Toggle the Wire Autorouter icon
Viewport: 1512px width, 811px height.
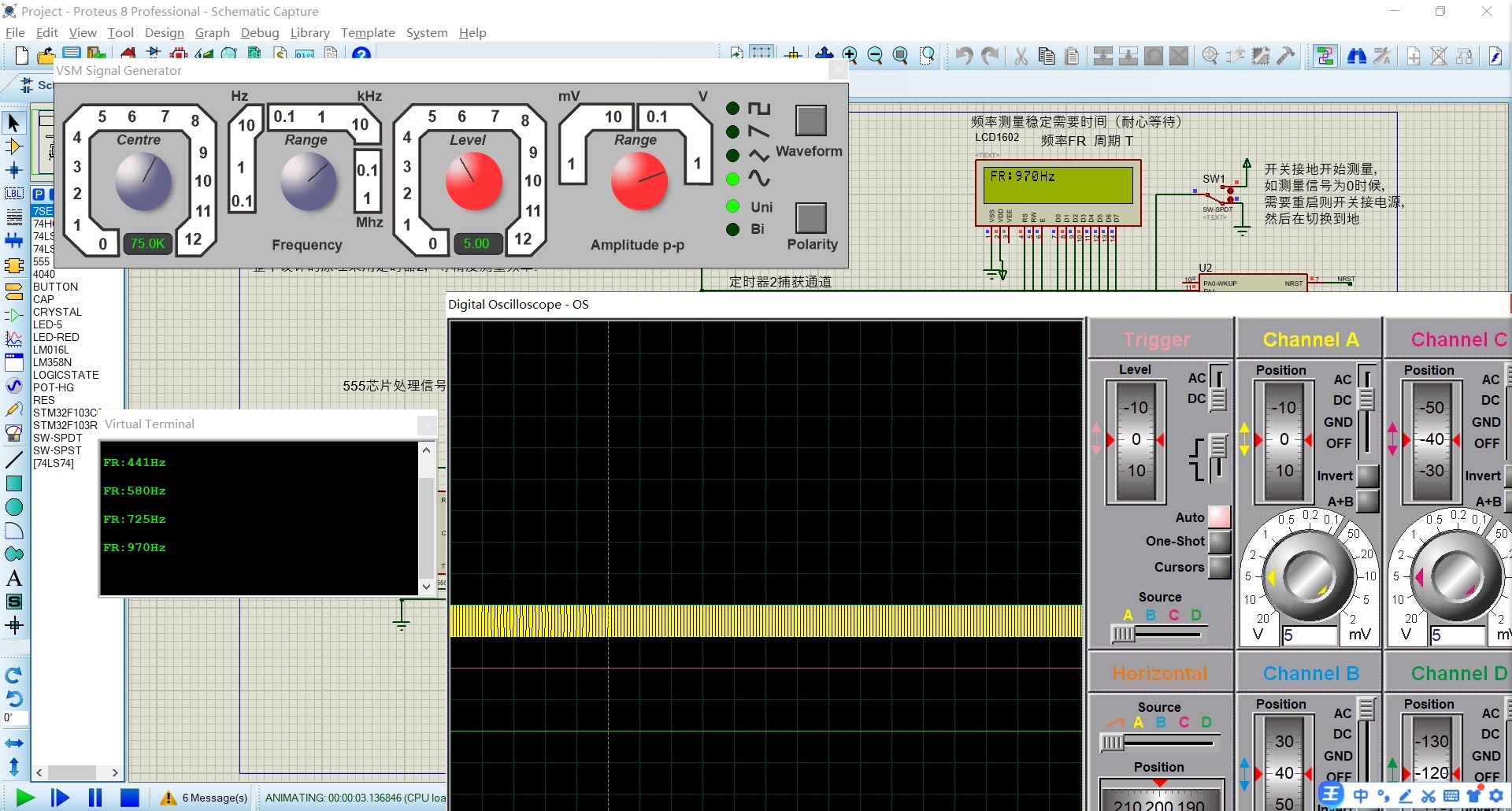(x=1325, y=55)
